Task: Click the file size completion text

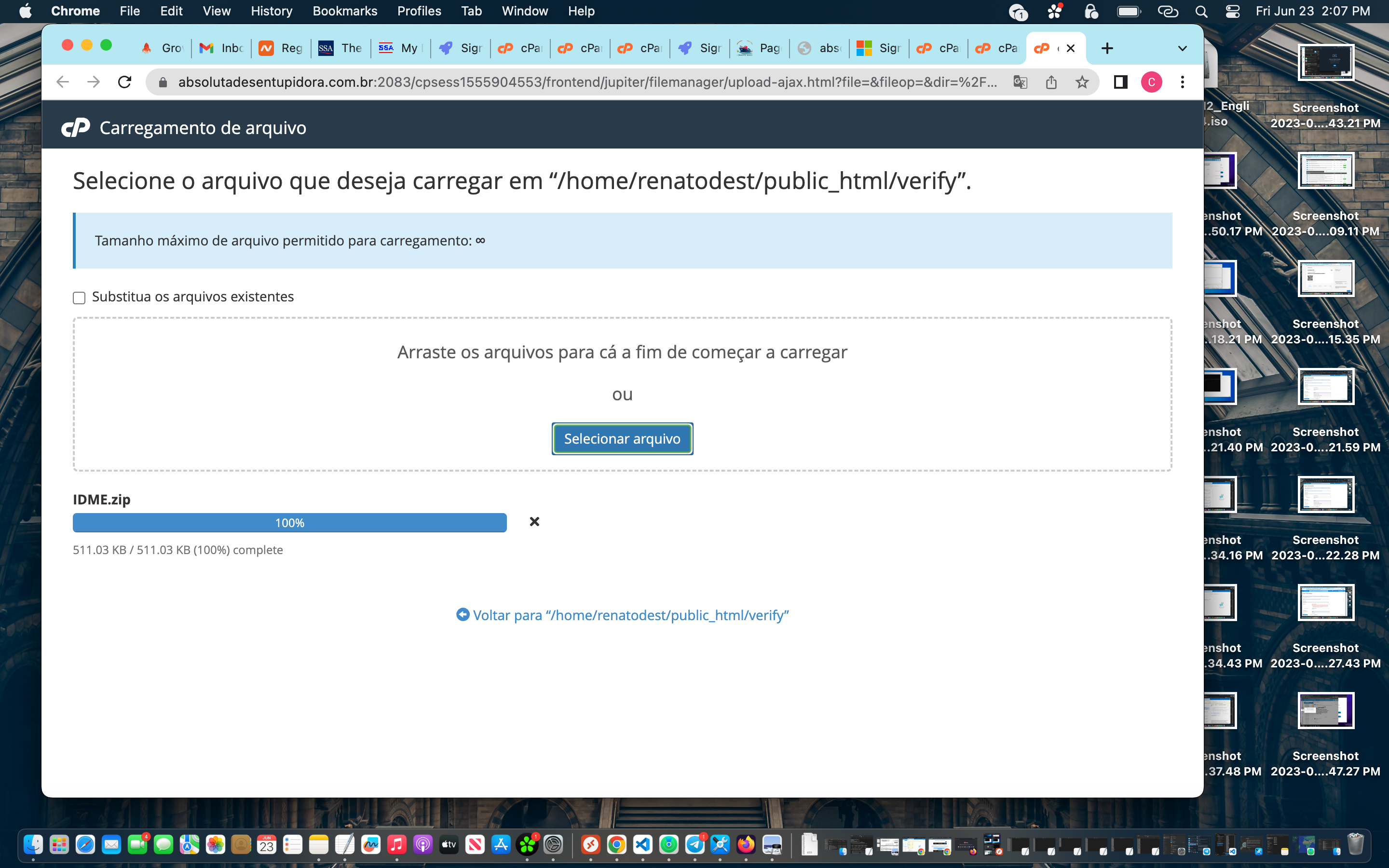Action: coord(178,550)
